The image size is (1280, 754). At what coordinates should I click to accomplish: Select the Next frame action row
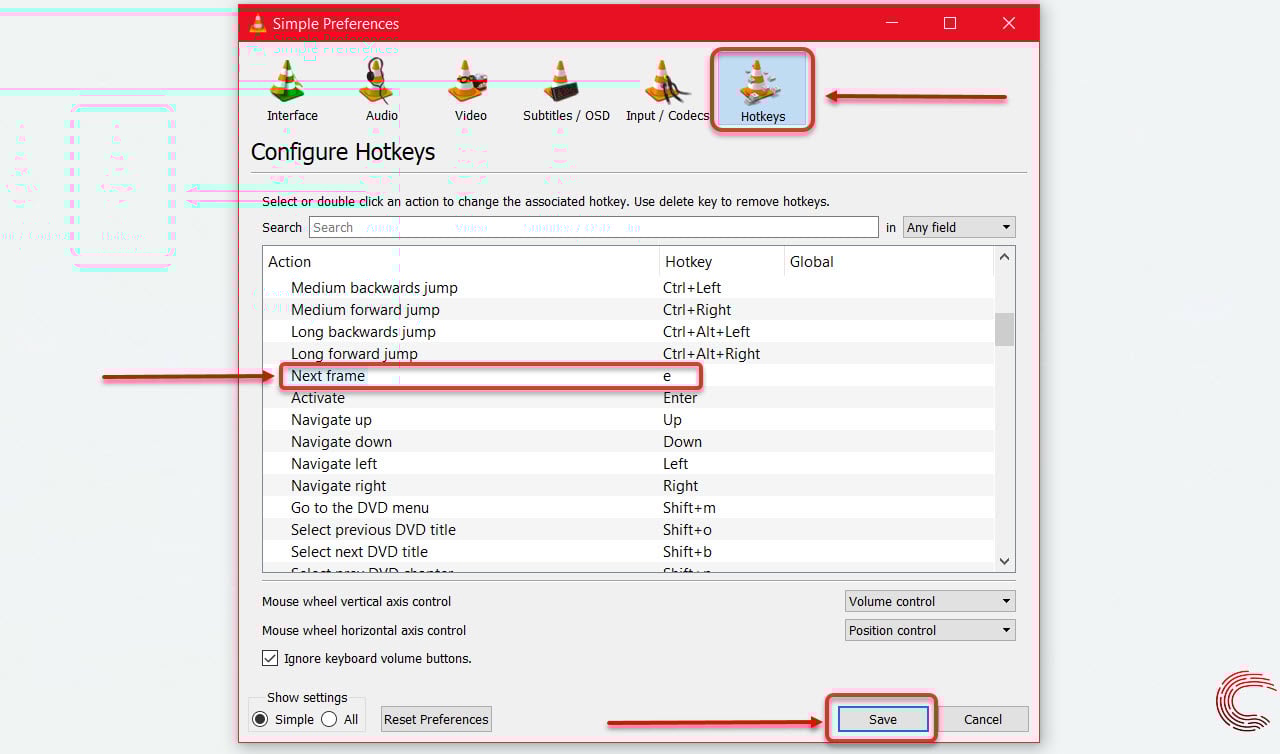click(x=629, y=376)
